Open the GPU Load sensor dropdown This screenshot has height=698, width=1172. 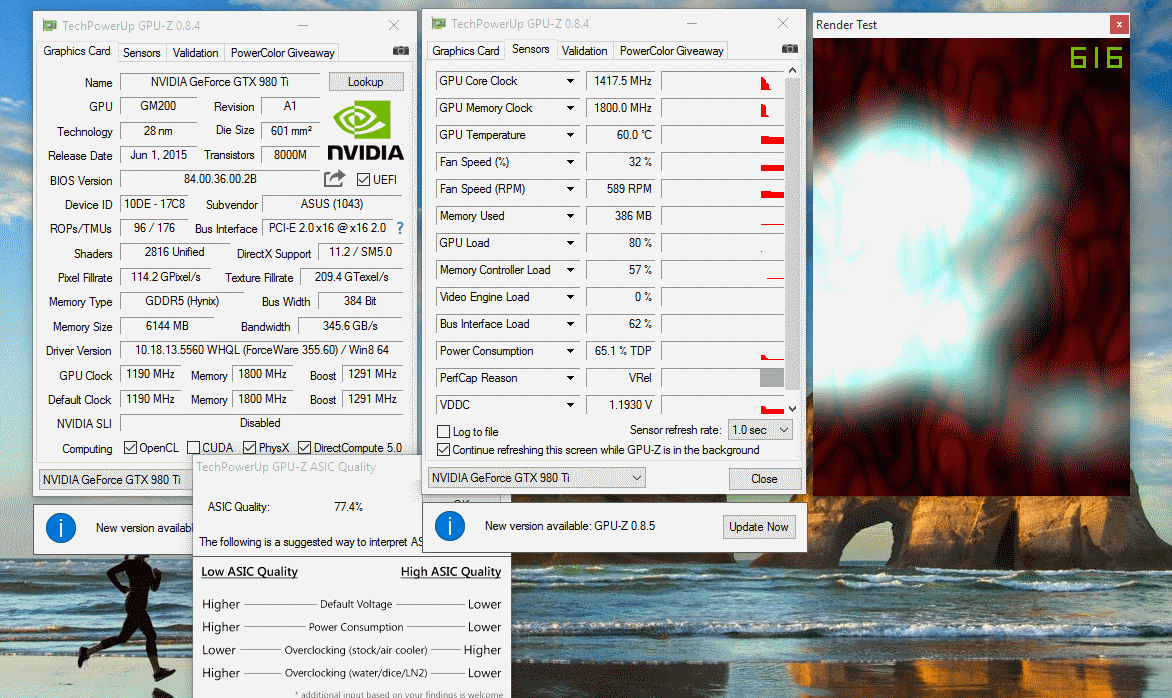coord(570,243)
